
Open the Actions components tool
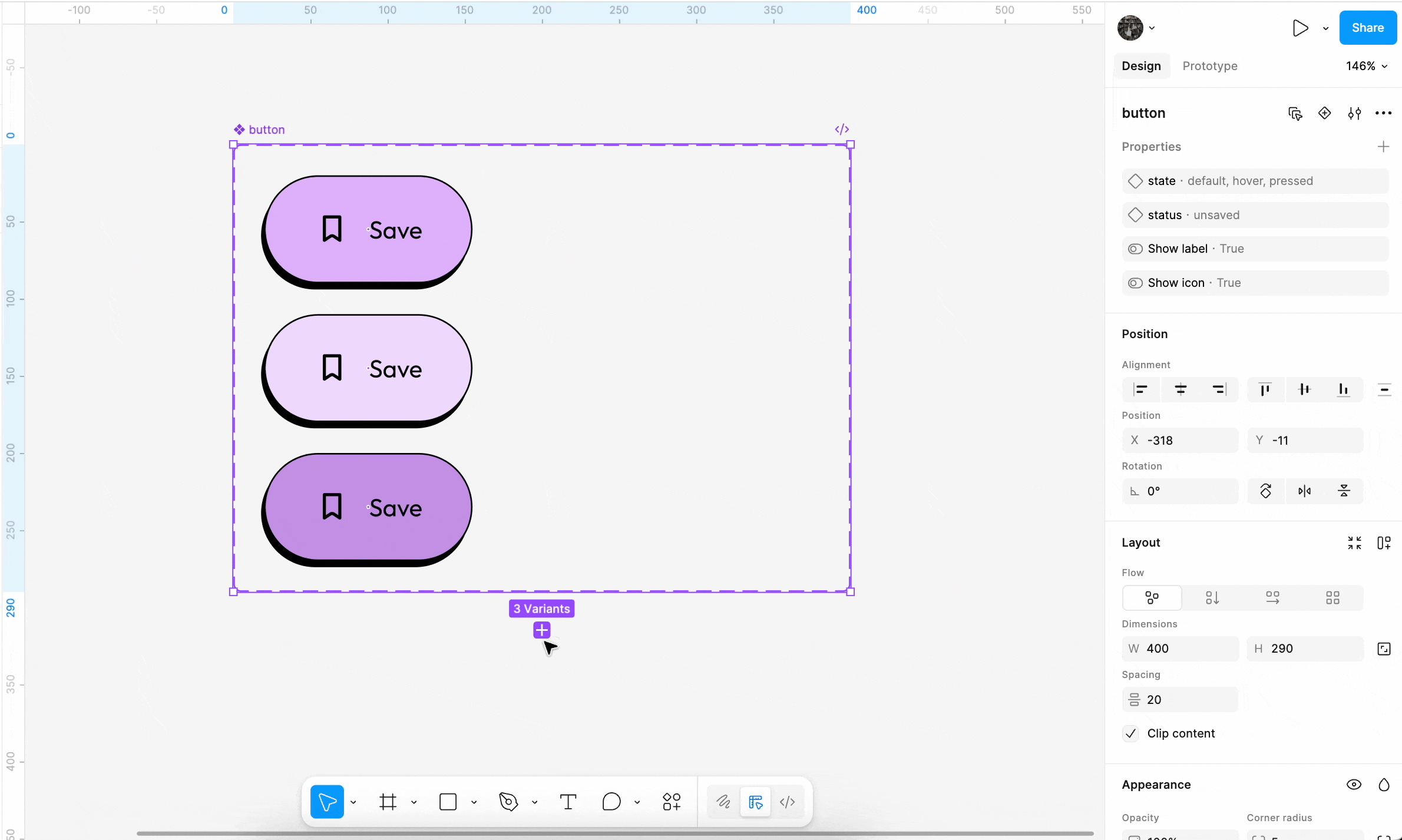[672, 802]
